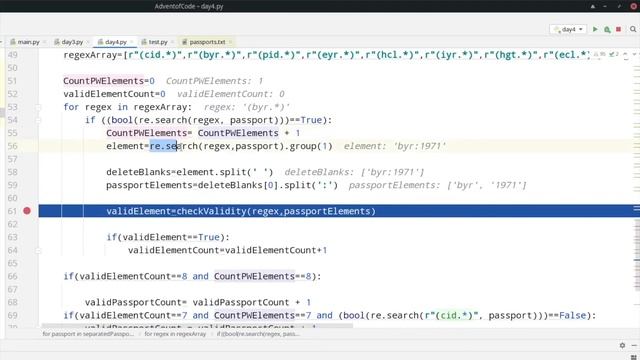
Task: Run the day4 configuration with green play button
Action: 595,29
